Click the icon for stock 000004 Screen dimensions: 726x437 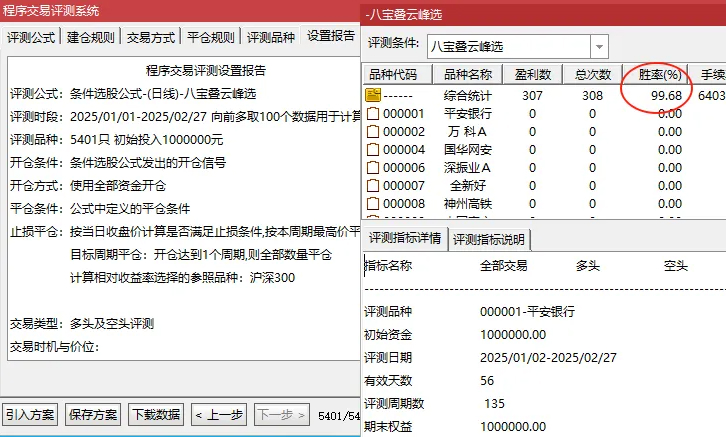(x=373, y=150)
